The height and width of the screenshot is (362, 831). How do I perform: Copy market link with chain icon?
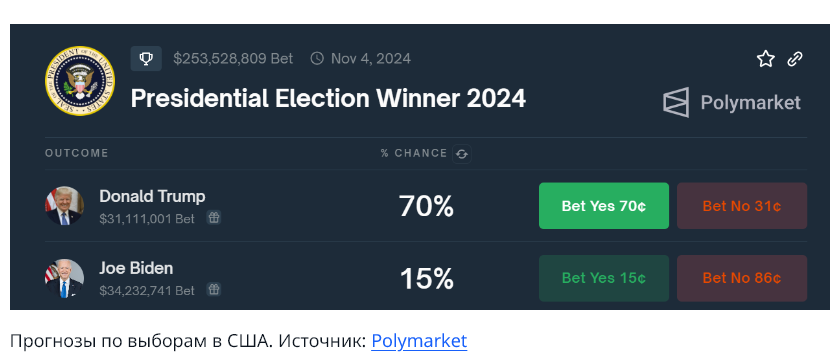(795, 58)
